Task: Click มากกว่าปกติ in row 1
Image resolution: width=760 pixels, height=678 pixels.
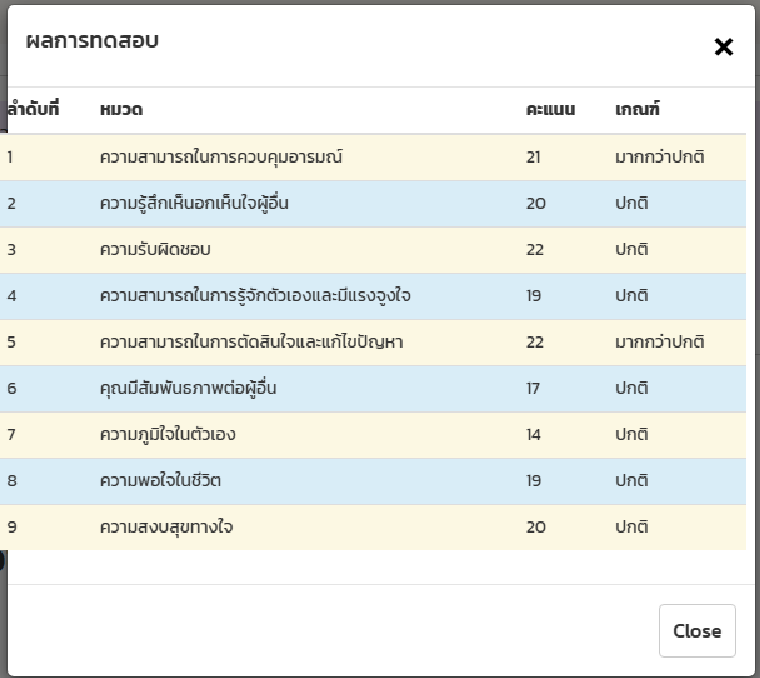Action: pos(660,157)
